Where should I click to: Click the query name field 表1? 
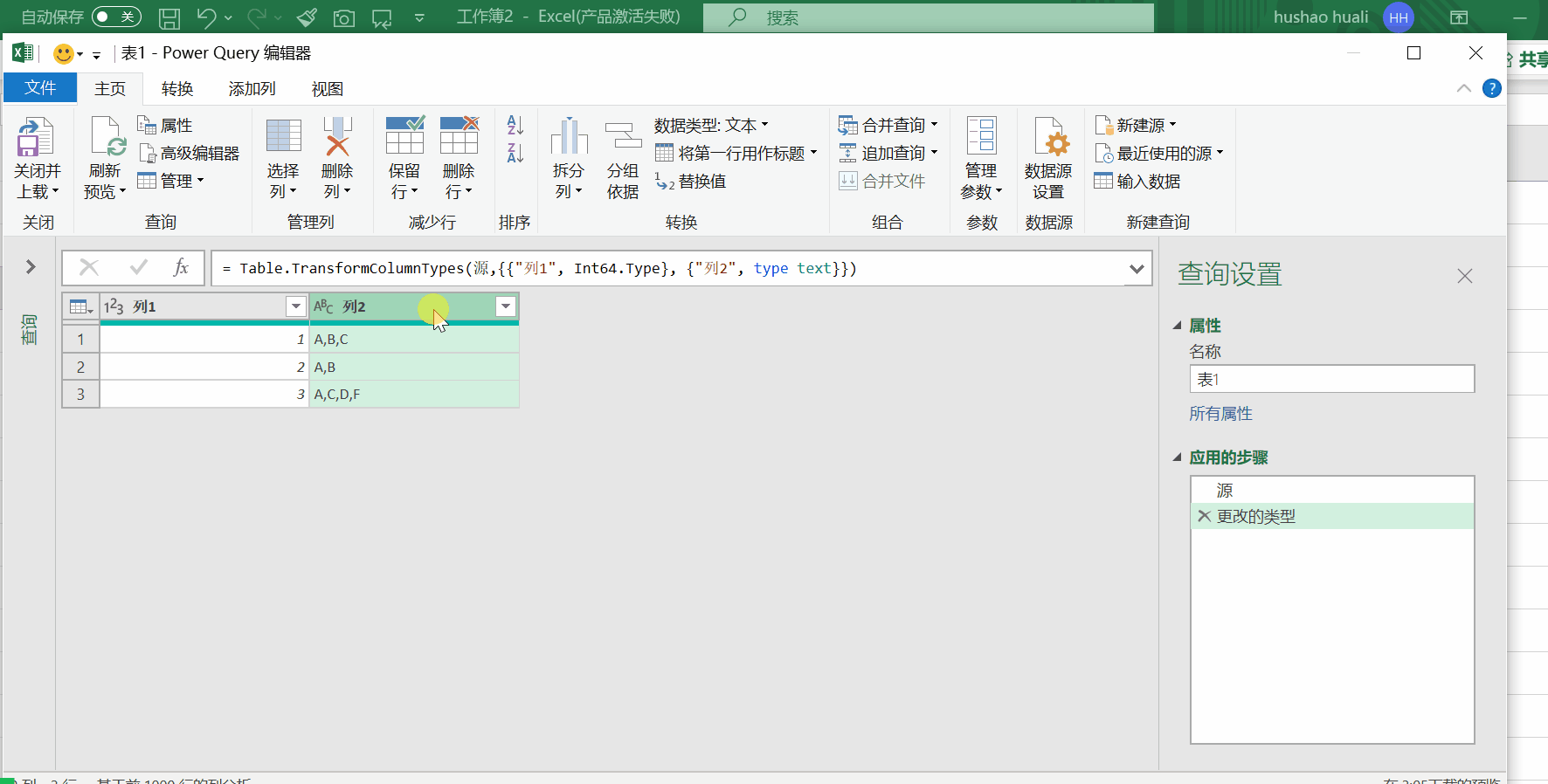[x=1332, y=379]
